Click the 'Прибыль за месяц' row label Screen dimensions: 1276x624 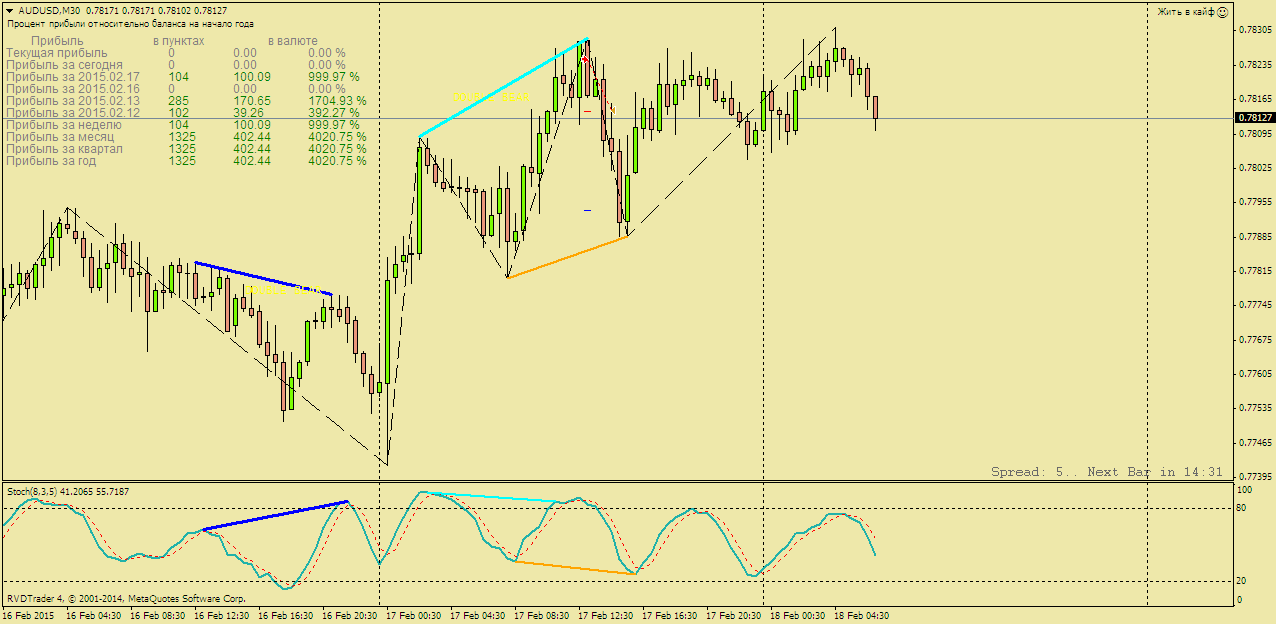pos(60,136)
